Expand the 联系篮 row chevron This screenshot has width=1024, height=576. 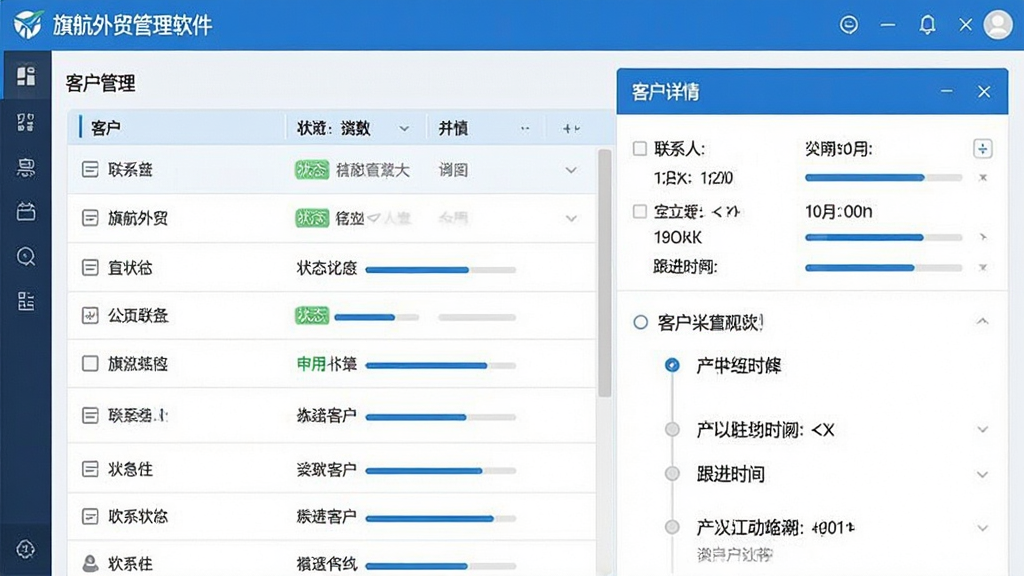[571, 170]
